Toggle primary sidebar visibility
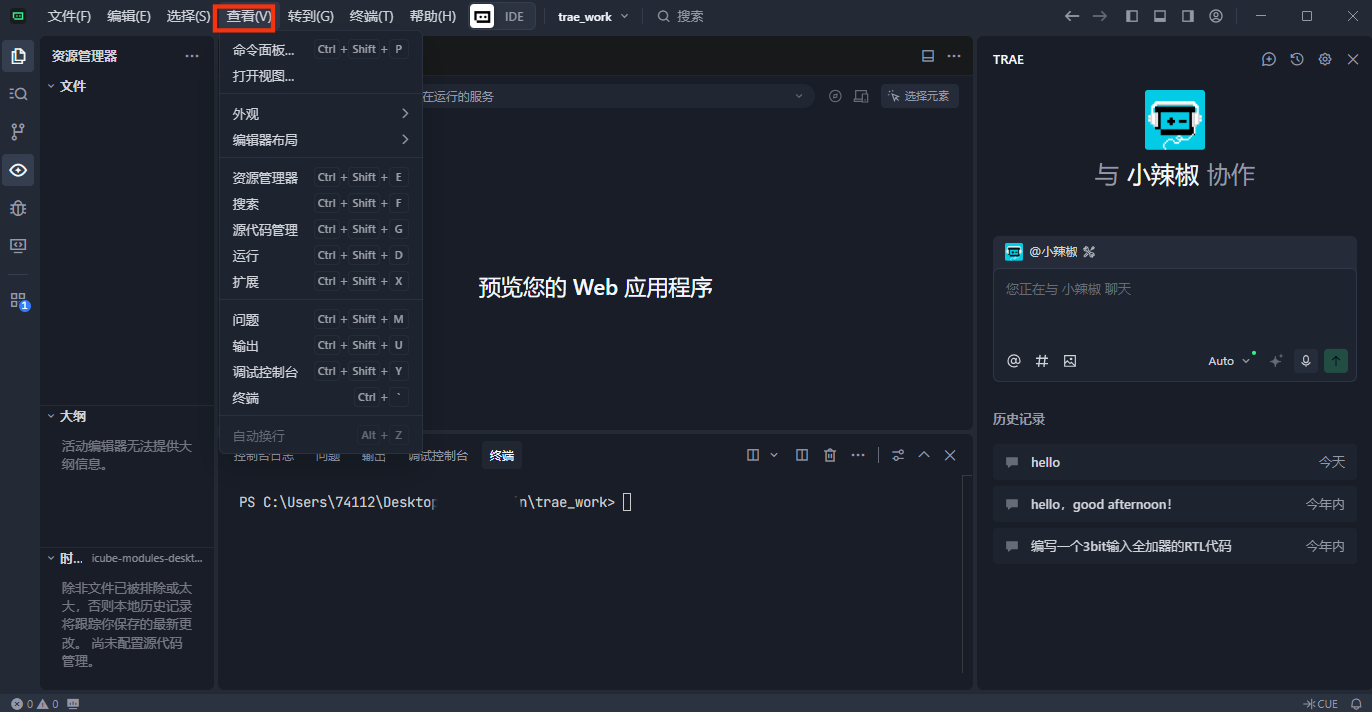Screen dimensions: 1372x712 [1132, 16]
